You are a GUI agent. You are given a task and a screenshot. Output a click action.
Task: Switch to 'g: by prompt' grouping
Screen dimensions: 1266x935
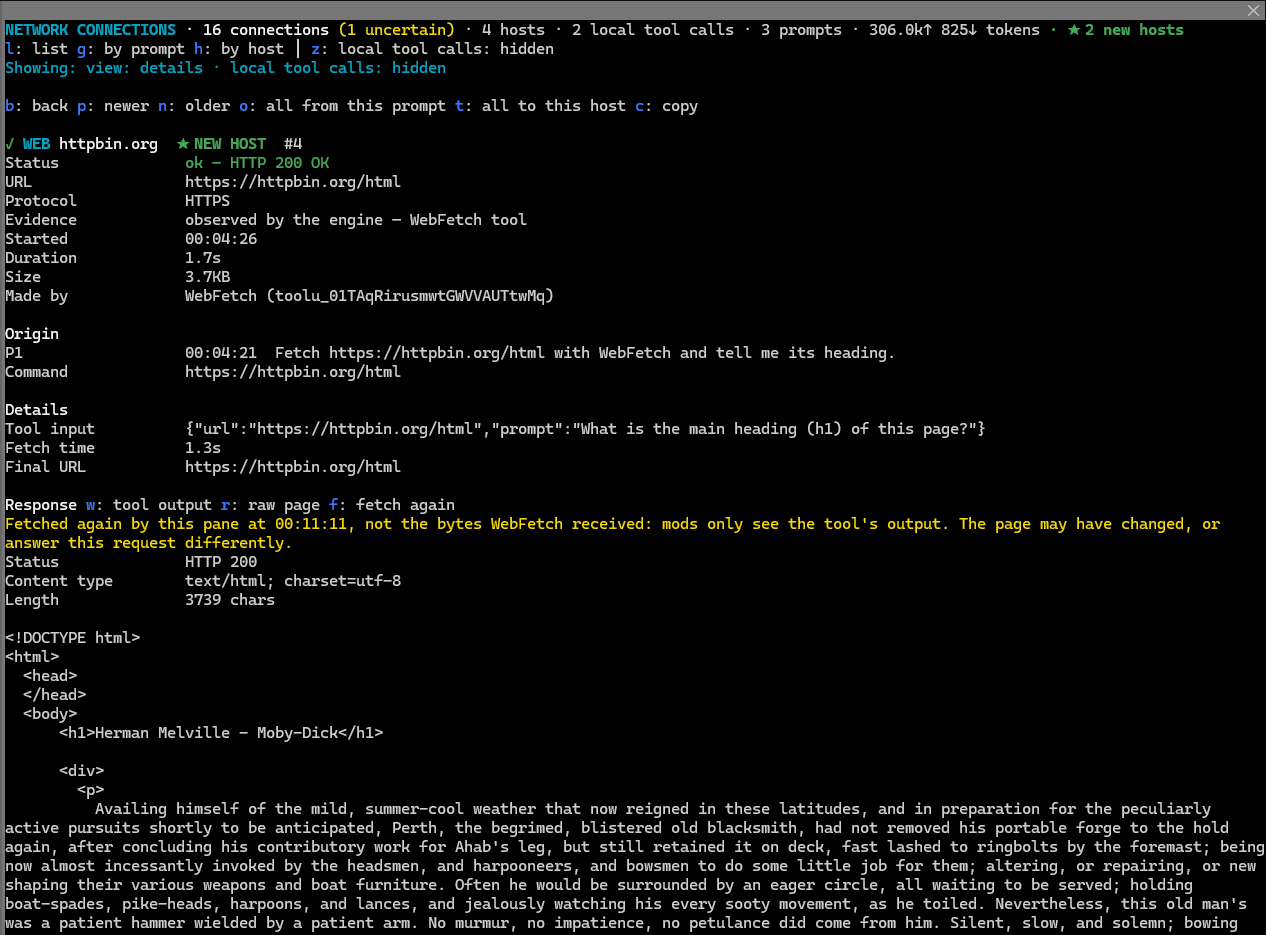130,48
